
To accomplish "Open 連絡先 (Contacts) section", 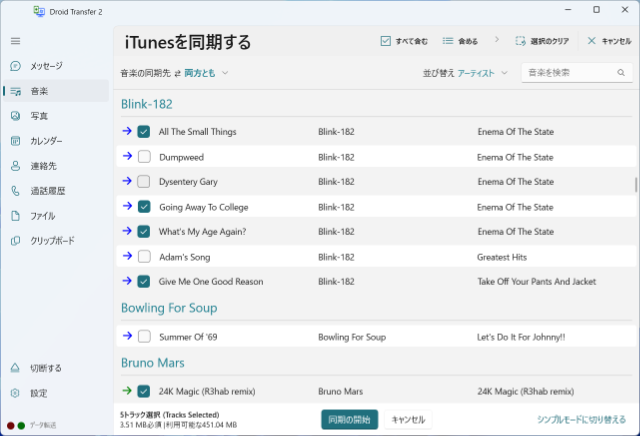I will [56, 166].
